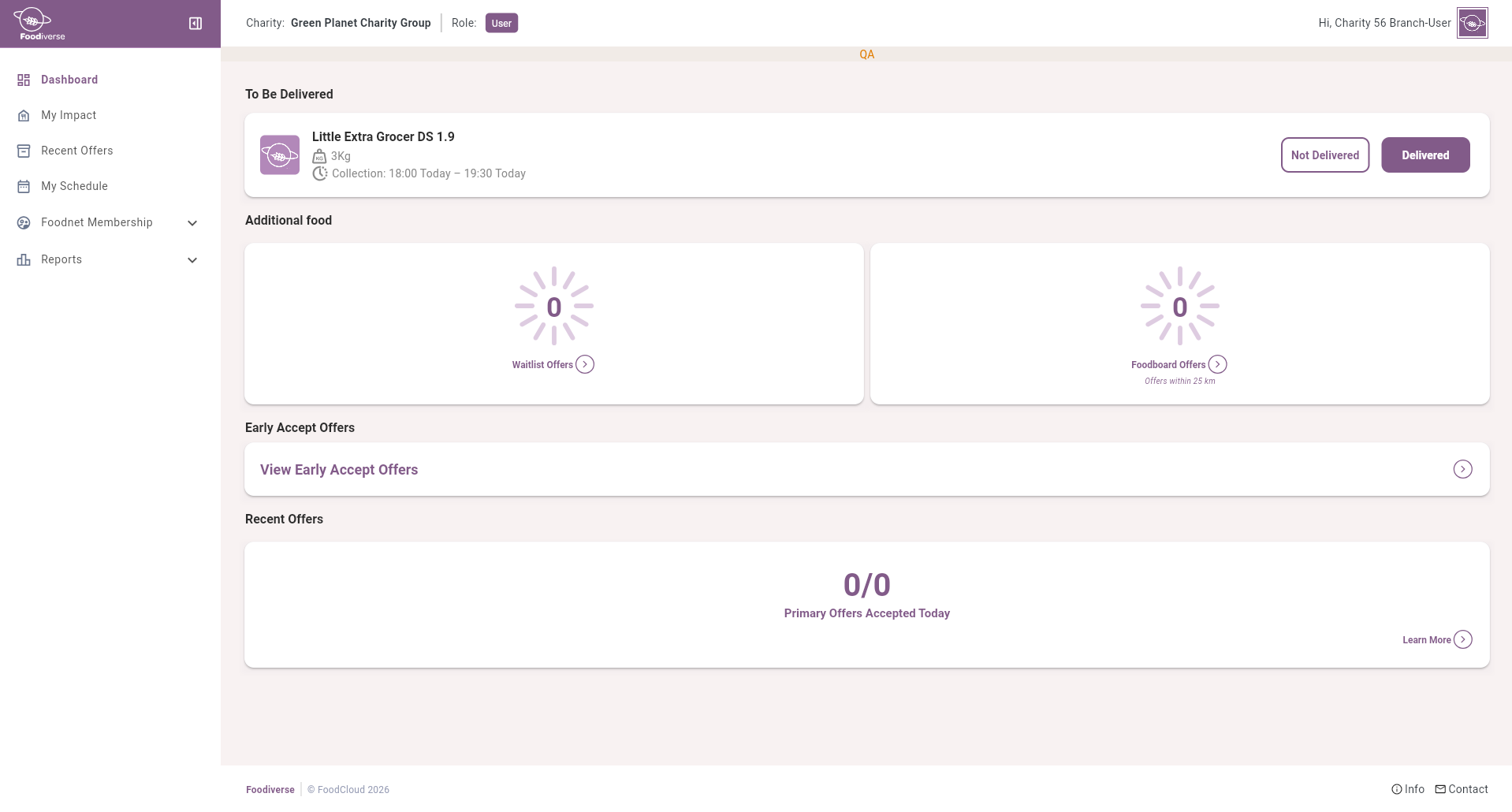Click Little Extra Grocer donor thumbnail
Screen dimensions: 1512x812
(280, 155)
